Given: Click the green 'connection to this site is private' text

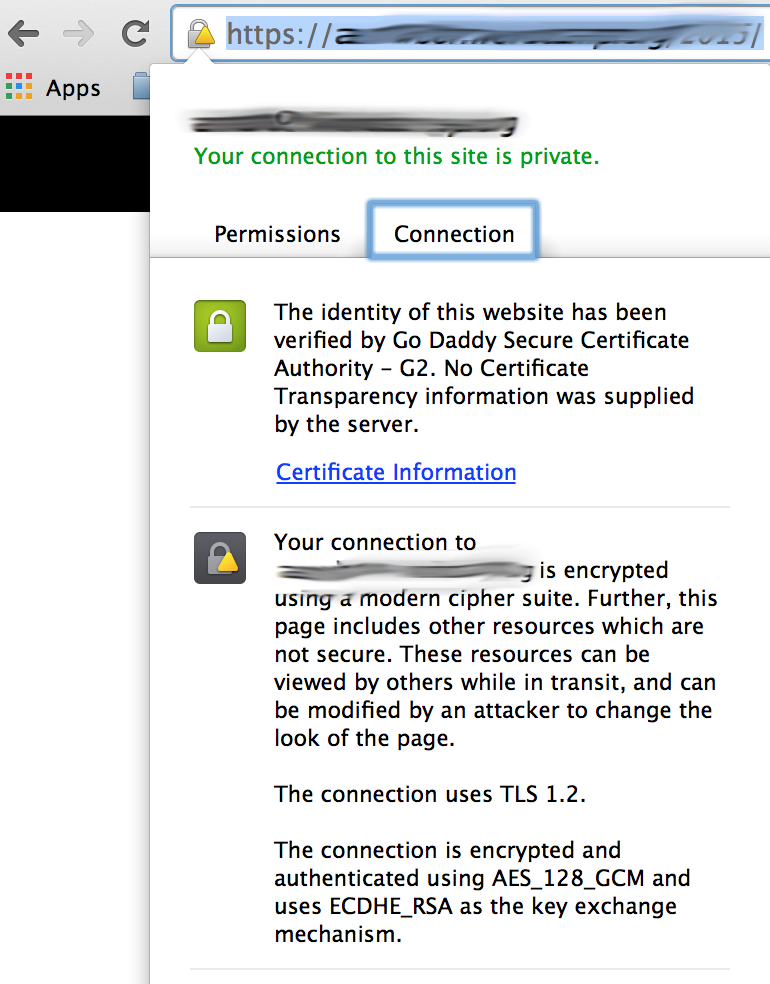Looking at the screenshot, I should pos(396,156).
